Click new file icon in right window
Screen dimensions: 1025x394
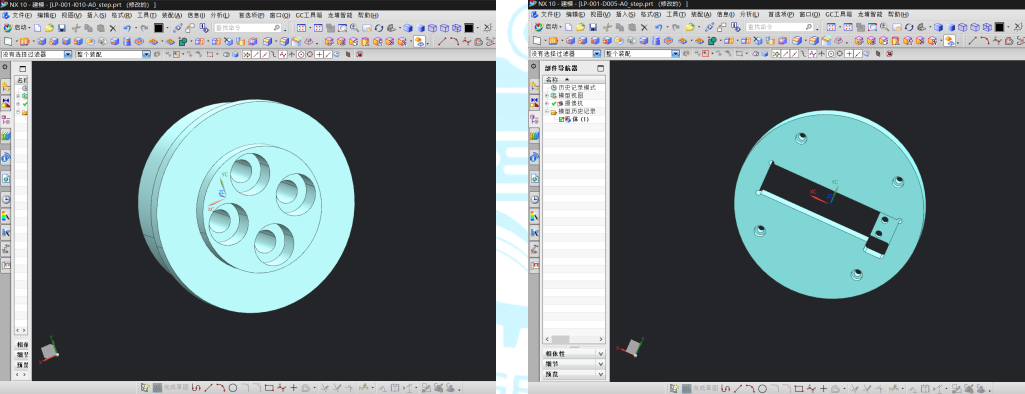point(568,27)
